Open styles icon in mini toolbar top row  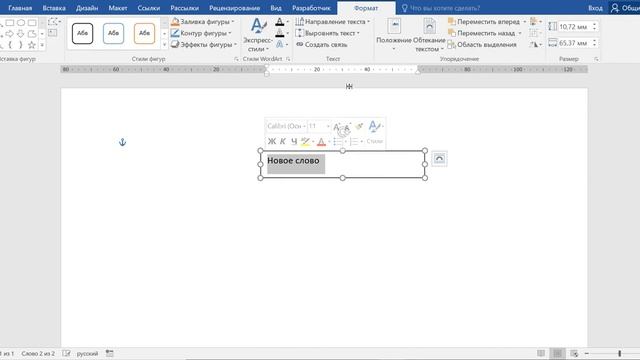[x=375, y=126]
